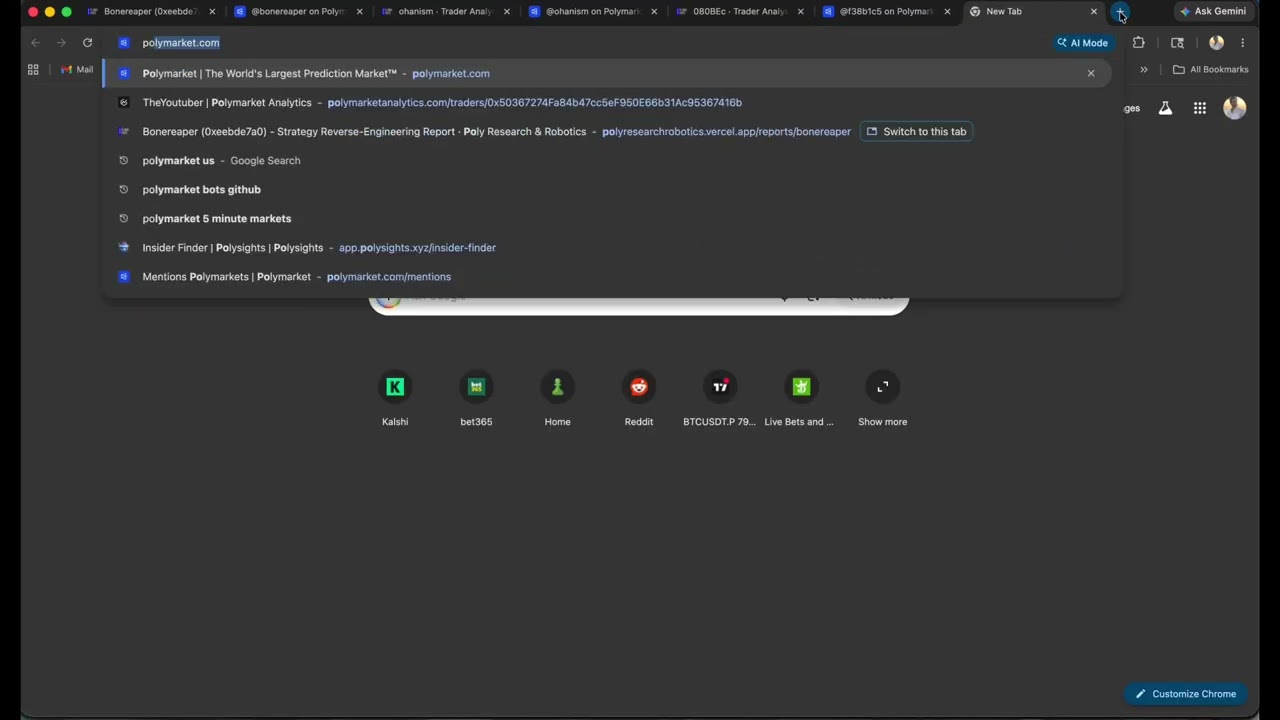
Task: Open the Mail bookmark
Action: click(x=77, y=69)
